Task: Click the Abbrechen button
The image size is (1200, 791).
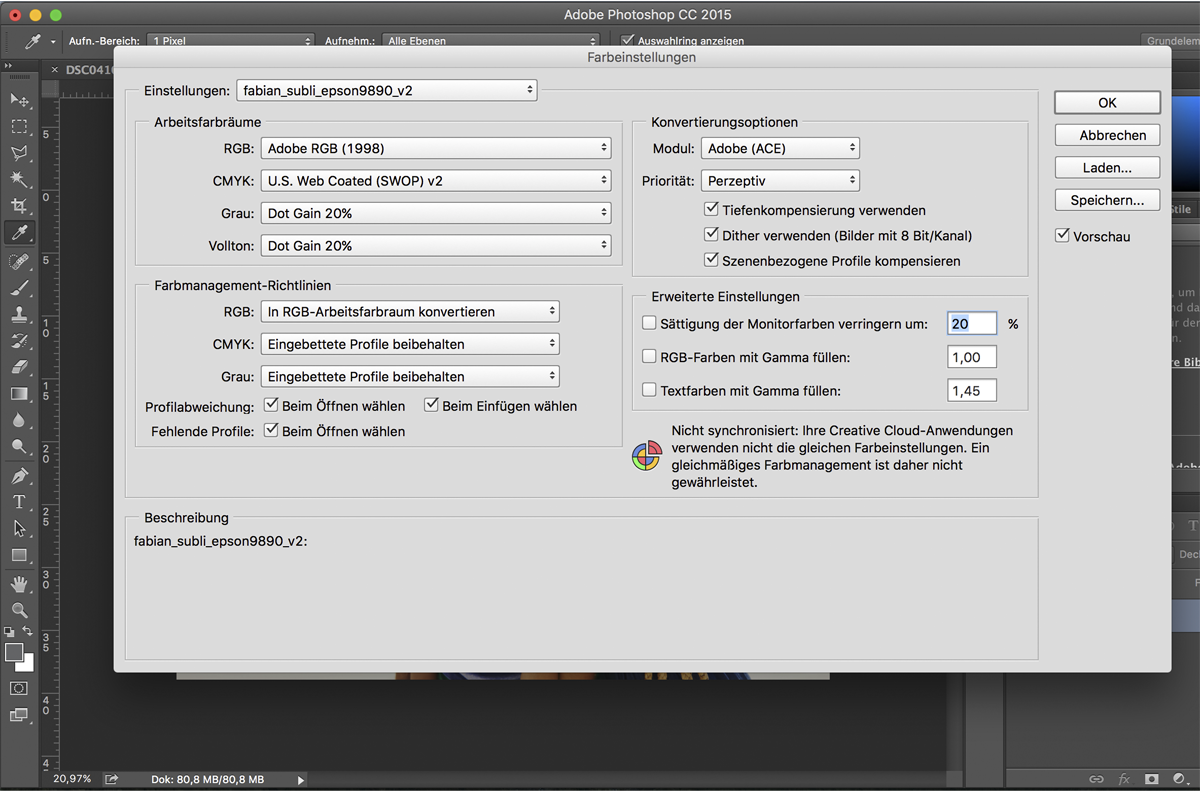Action: coord(1107,135)
